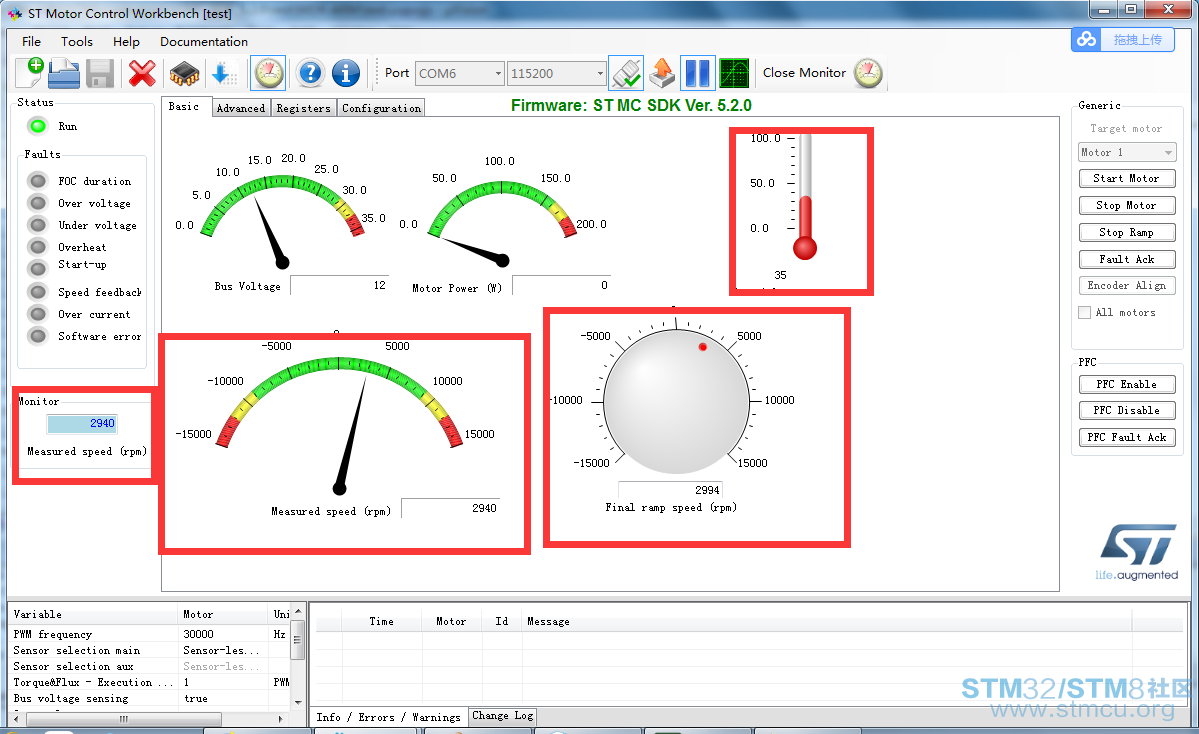Open the Target motor dropdown
The image size is (1199, 734).
click(x=1127, y=152)
